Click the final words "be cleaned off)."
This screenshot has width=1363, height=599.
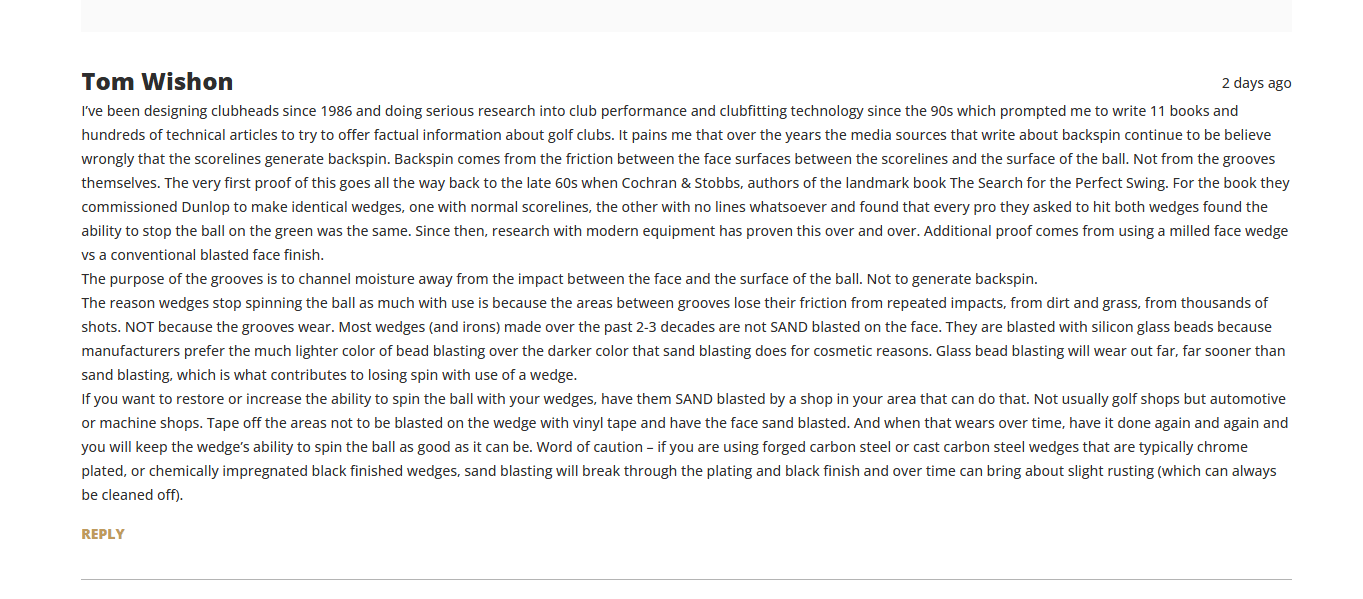(132, 495)
